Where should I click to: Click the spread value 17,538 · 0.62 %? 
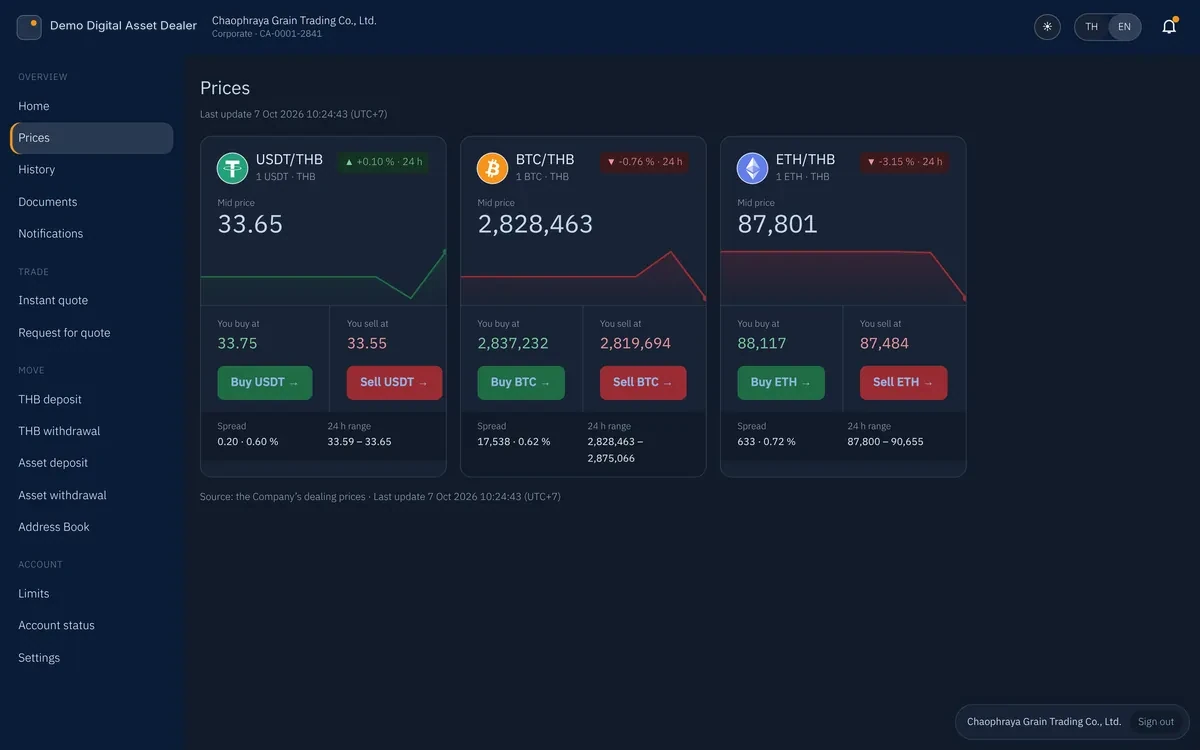514,442
